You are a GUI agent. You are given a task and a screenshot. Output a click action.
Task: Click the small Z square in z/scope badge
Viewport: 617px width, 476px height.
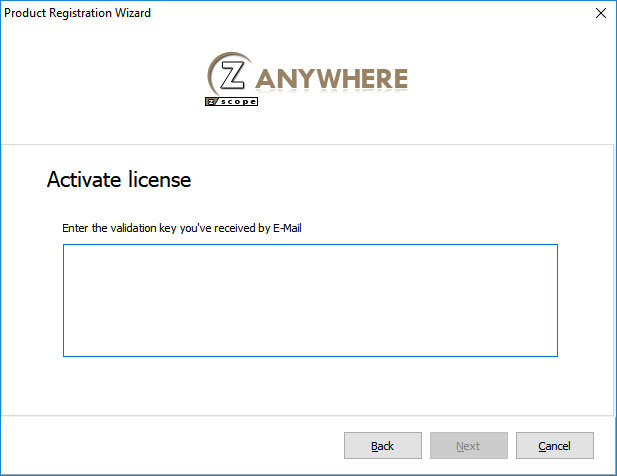click(211, 102)
